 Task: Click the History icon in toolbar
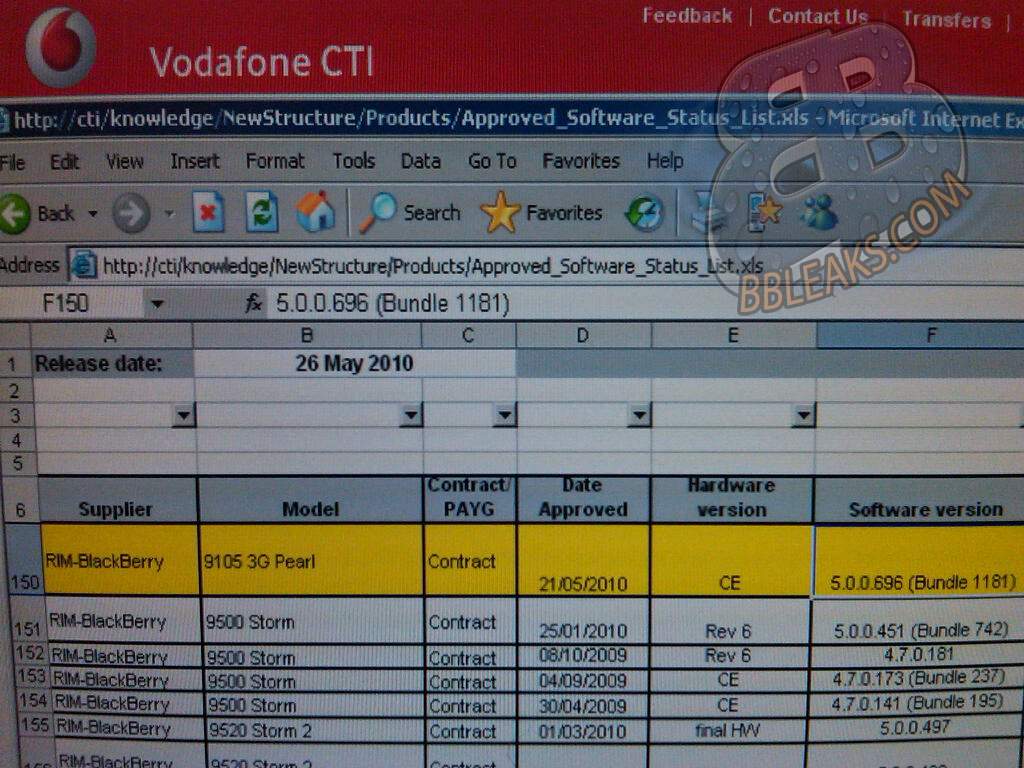(645, 214)
